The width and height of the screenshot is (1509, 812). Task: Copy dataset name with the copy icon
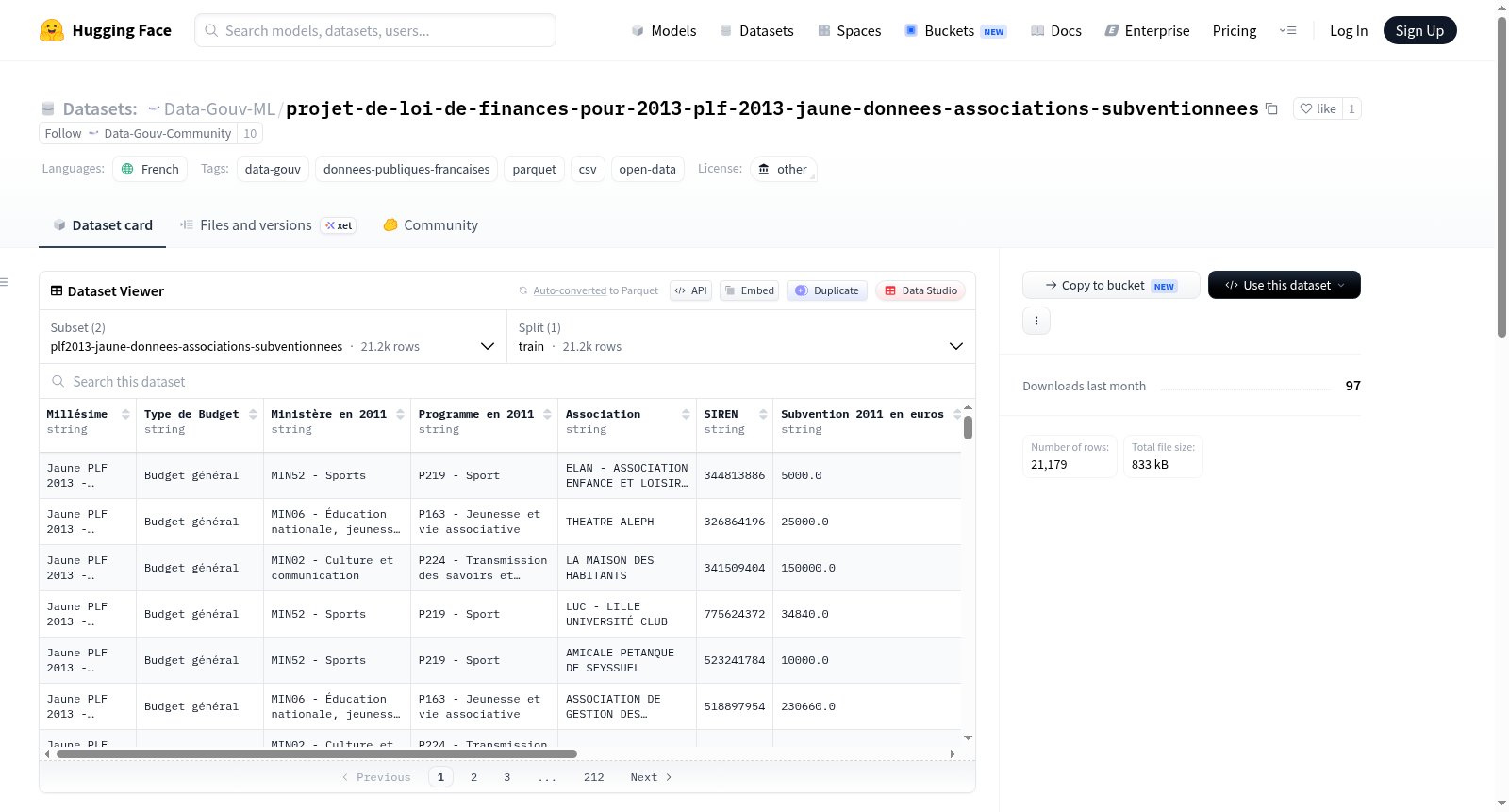pos(1271,108)
